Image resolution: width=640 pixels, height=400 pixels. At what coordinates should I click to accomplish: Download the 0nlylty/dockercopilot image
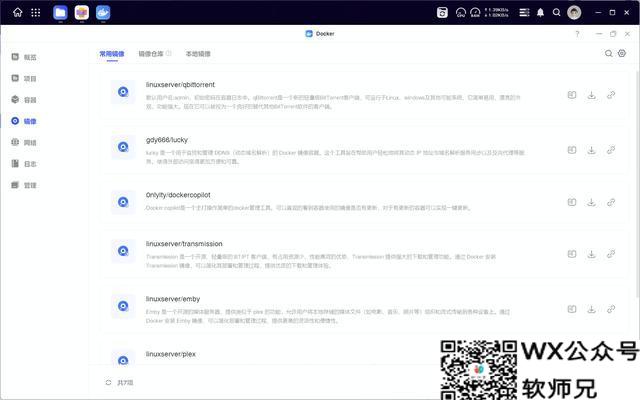point(591,202)
